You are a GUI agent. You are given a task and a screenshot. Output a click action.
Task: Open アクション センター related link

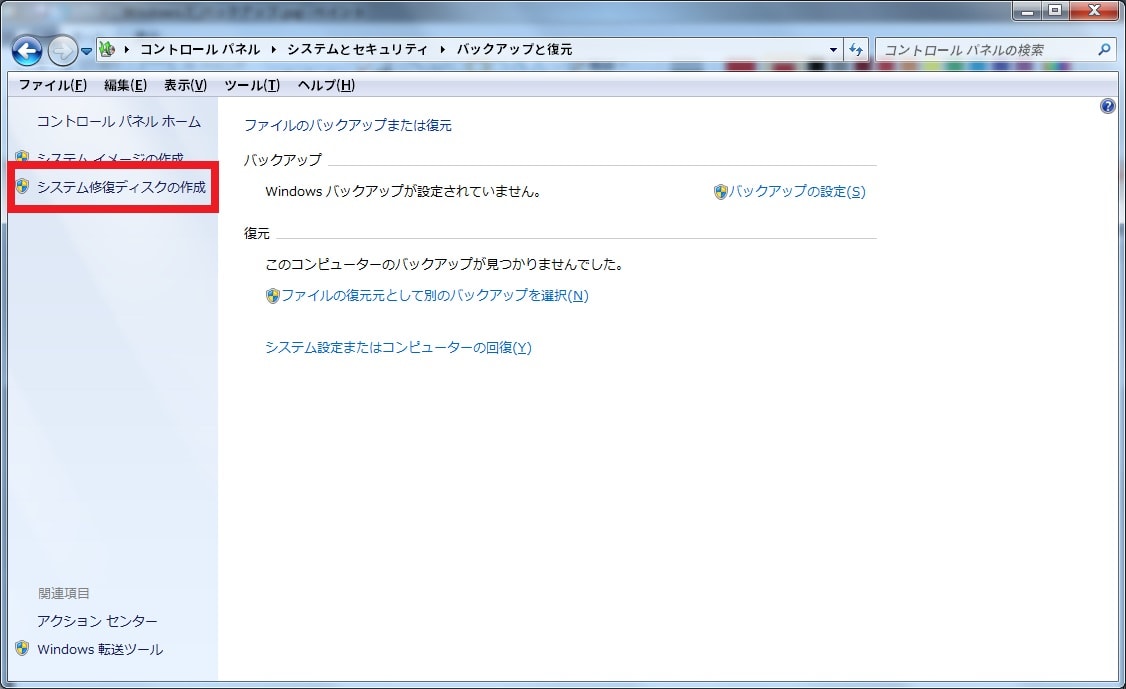click(x=97, y=621)
